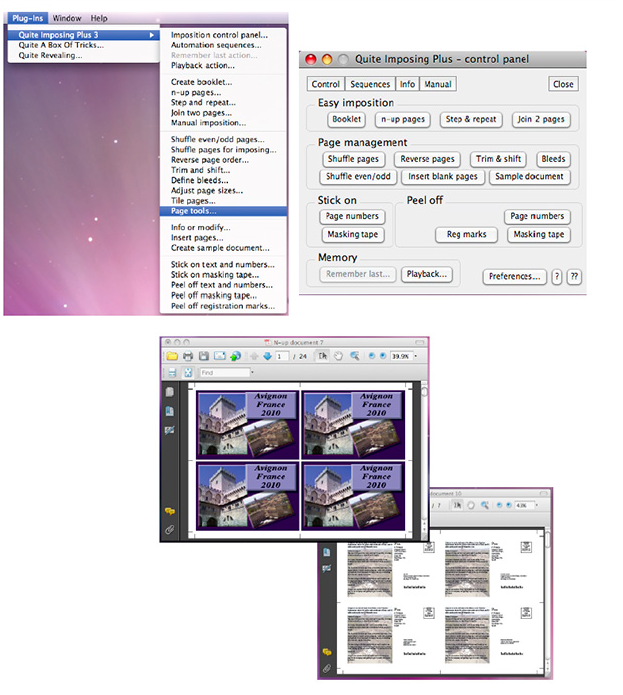Click the Print icon in the N-up document toolbar
623x695 pixels.
pyautogui.click(x=188, y=356)
